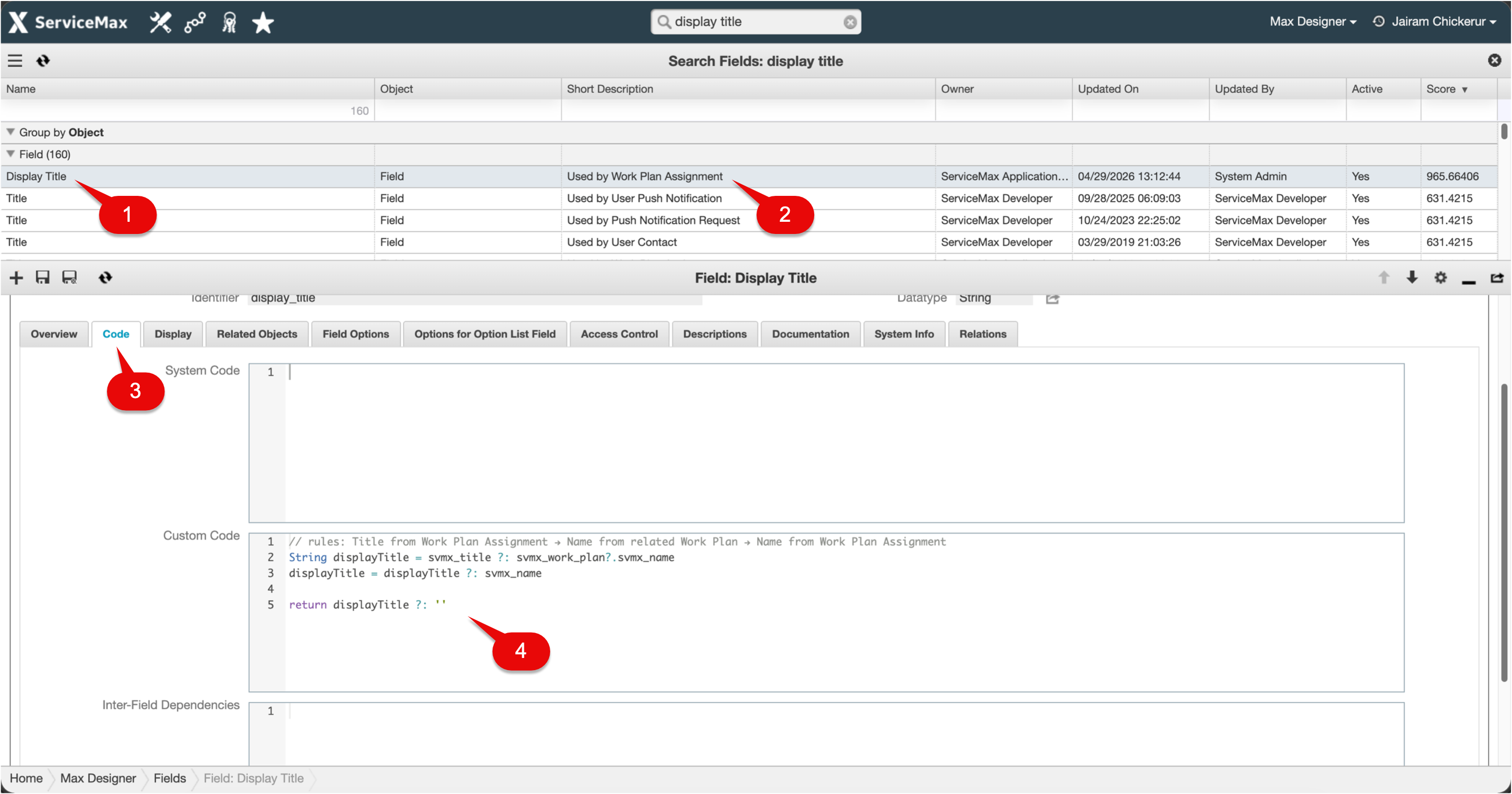Click the ServiceMax logo

(68, 22)
